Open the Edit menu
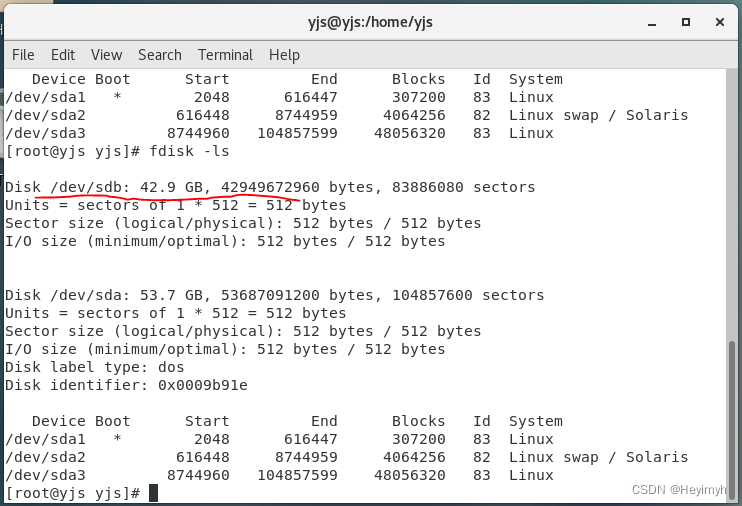Screen dimensions: 742x506 [x=63, y=55]
